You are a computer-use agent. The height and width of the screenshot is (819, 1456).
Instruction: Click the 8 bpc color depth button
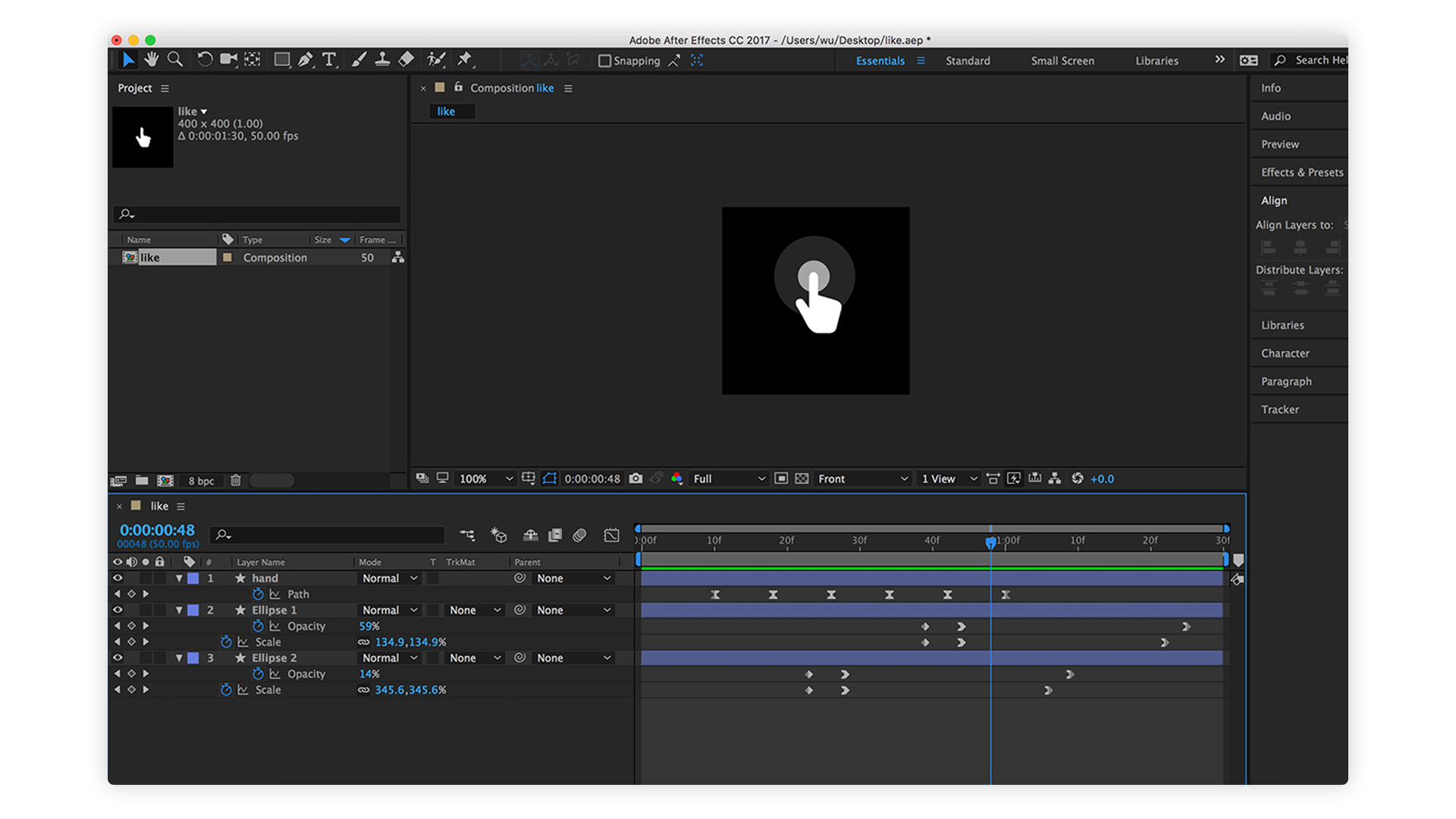(201, 481)
